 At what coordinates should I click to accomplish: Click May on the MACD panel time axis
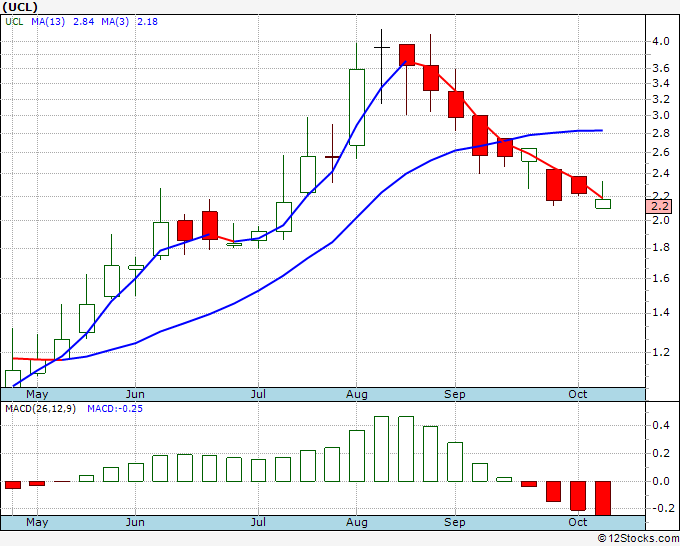[37, 522]
